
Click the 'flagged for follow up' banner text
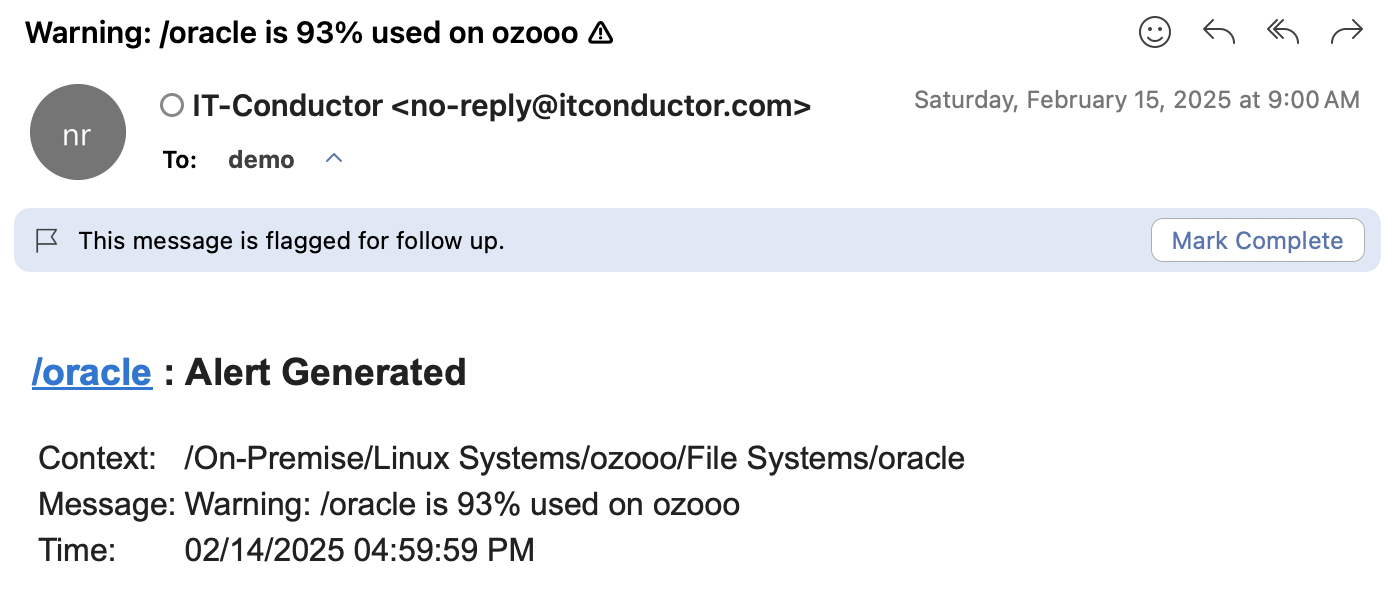(x=291, y=241)
